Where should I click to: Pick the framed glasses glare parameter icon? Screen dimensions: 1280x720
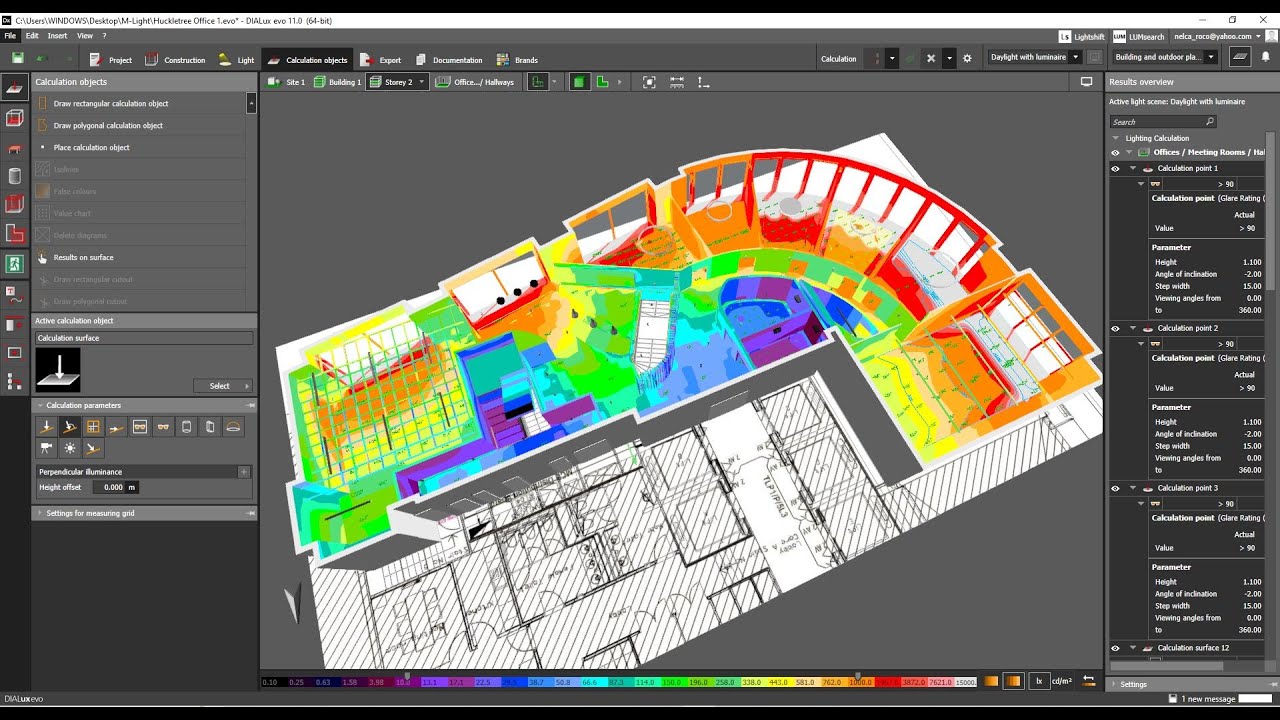click(140, 427)
